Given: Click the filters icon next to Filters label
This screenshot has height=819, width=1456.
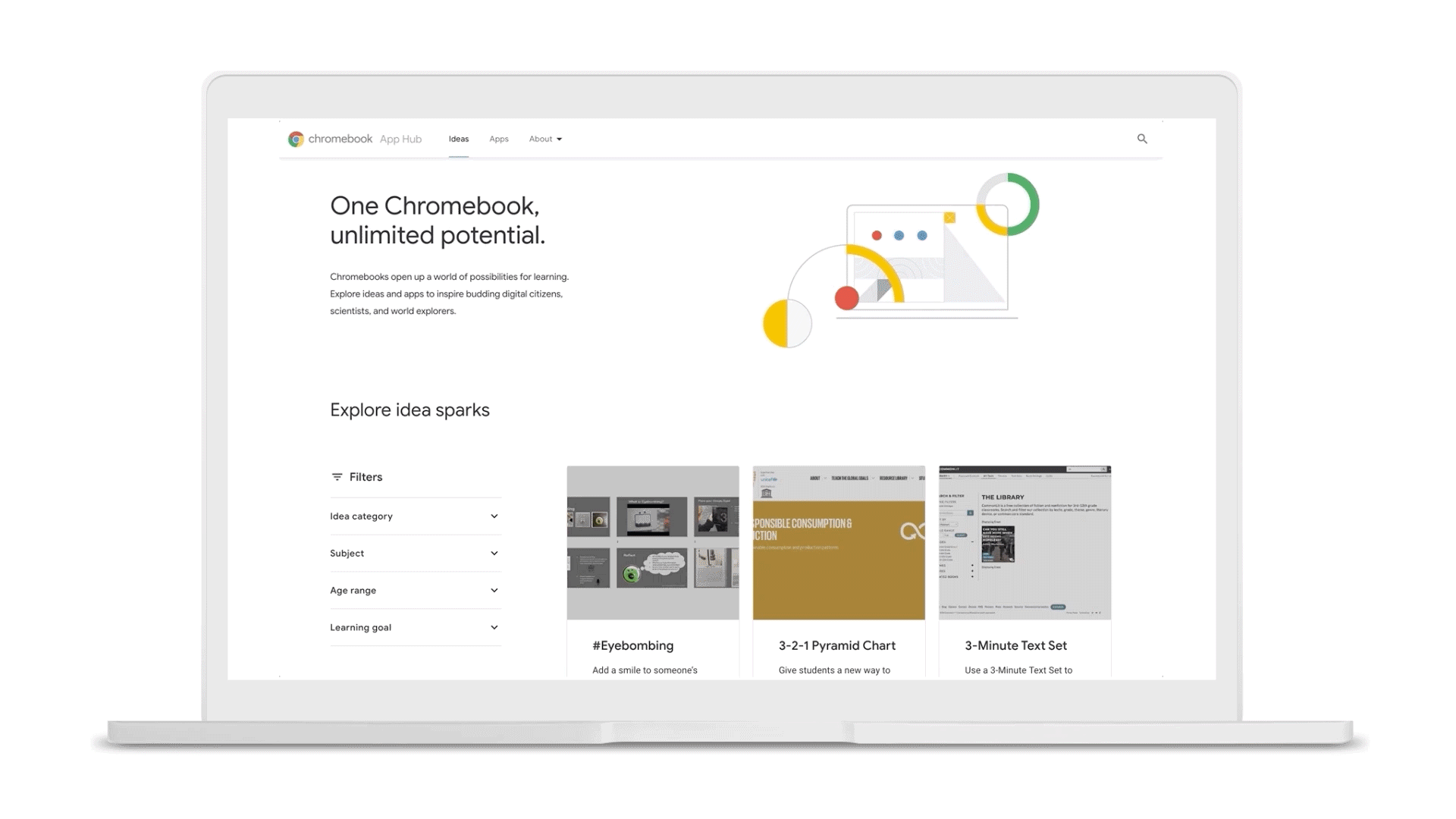Looking at the screenshot, I should coord(337,477).
